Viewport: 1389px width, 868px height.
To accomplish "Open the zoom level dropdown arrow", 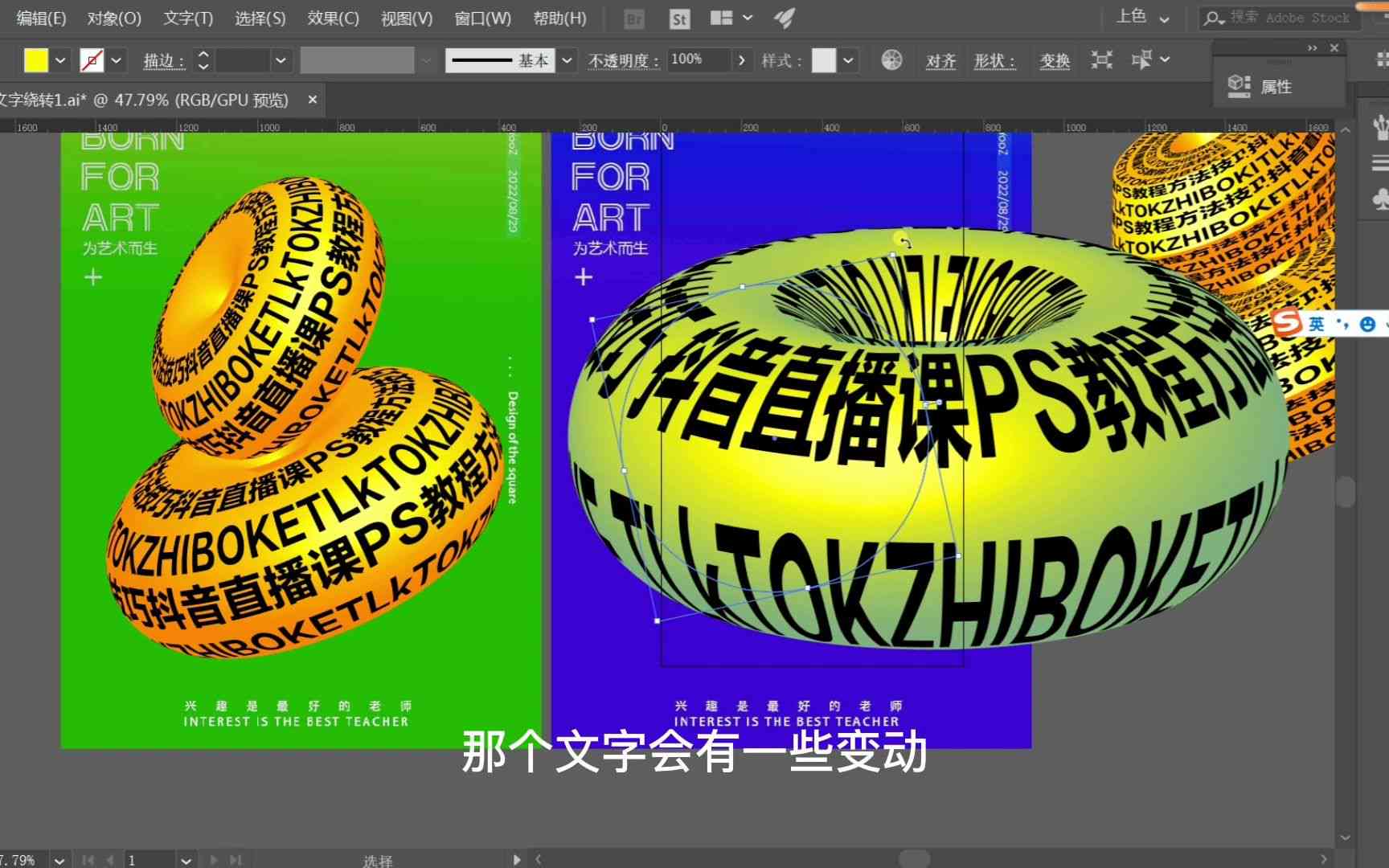I will pos(59,860).
